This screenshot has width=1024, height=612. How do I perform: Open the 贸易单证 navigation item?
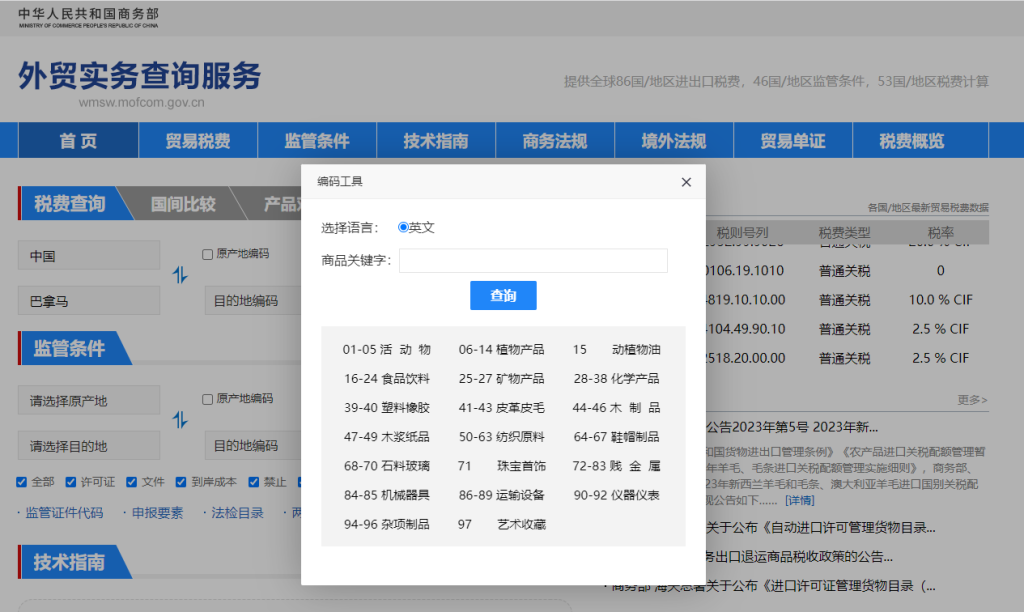click(x=793, y=140)
